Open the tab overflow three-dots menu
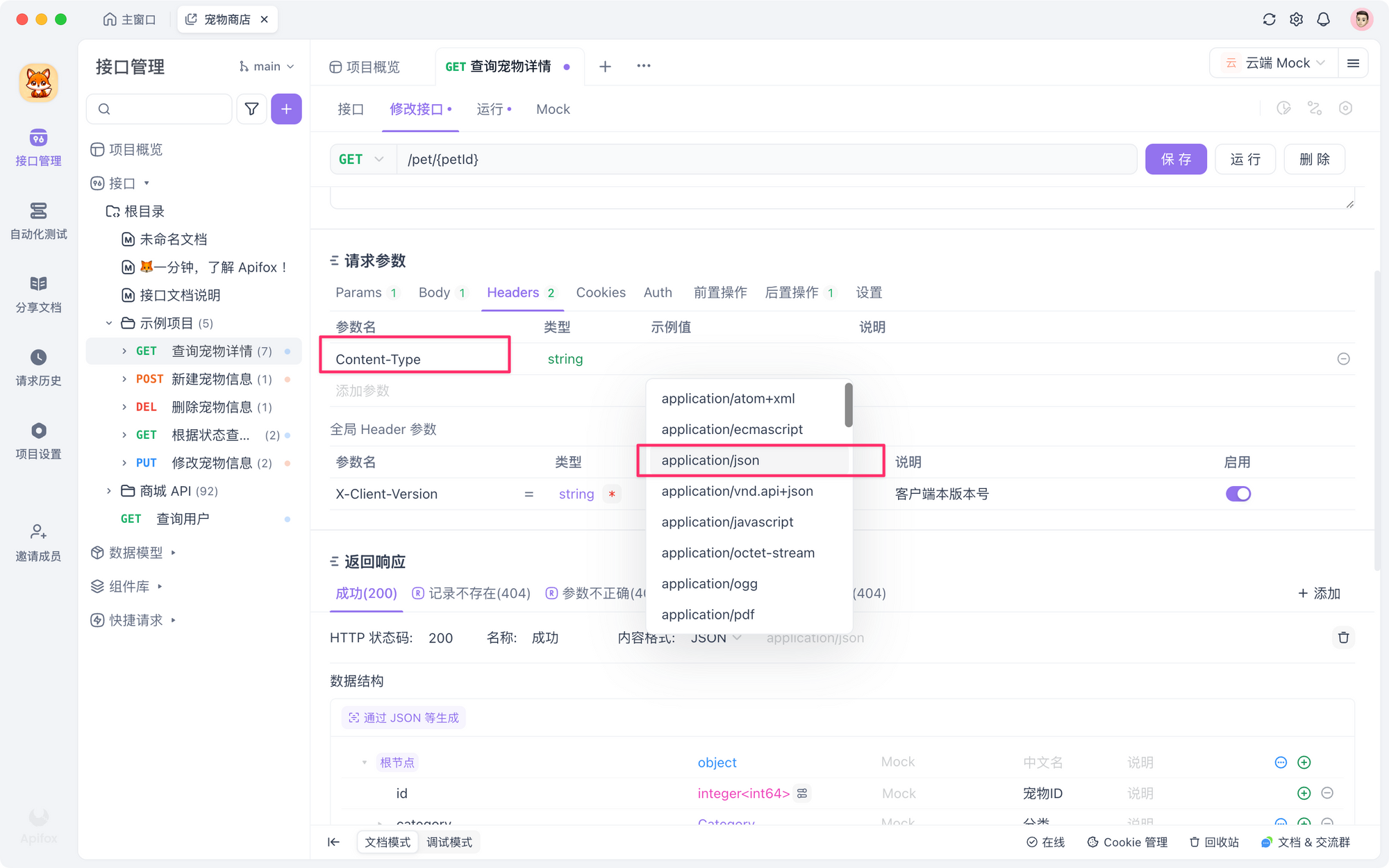Image resolution: width=1389 pixels, height=868 pixels. (x=644, y=66)
